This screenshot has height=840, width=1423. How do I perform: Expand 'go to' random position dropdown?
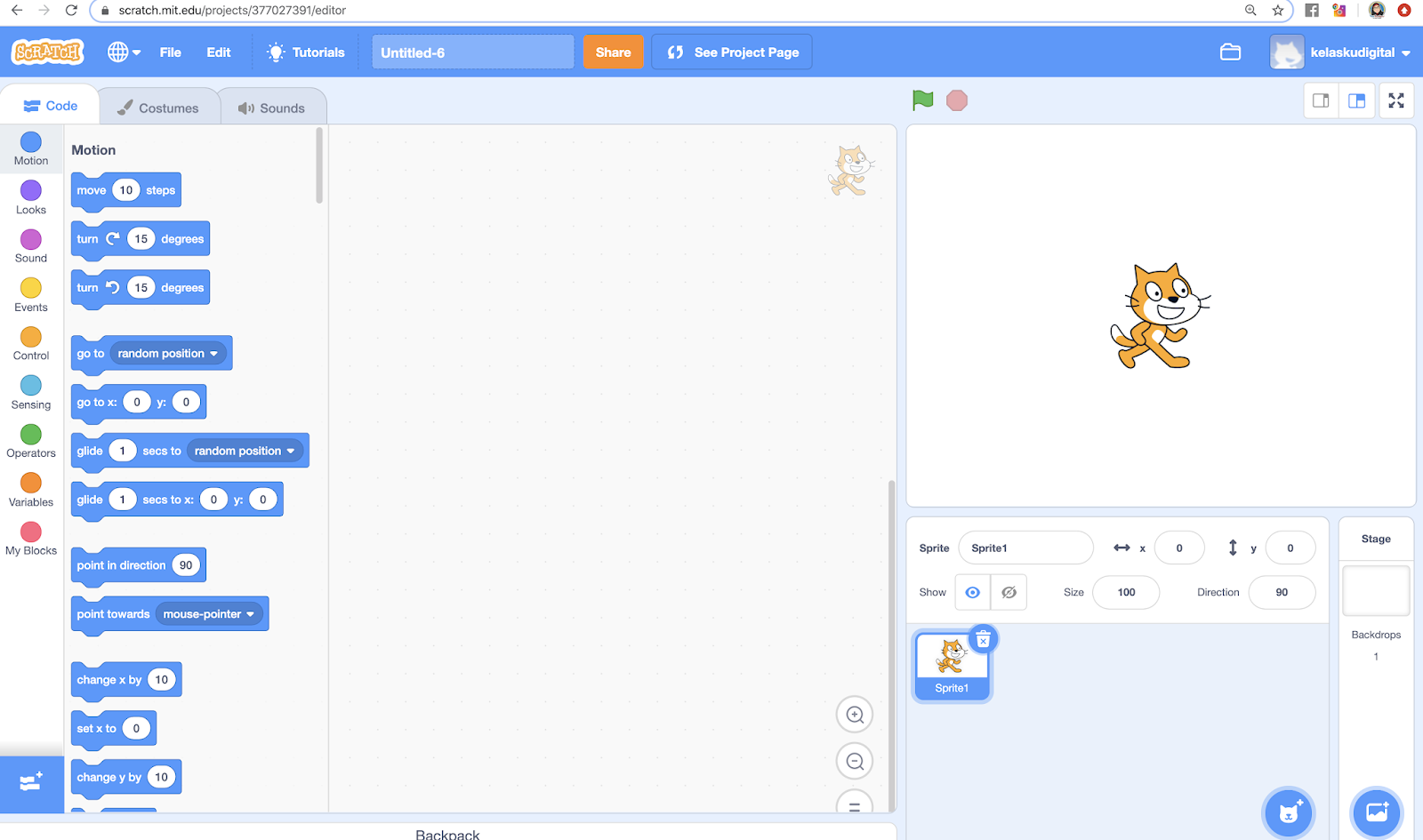point(168,354)
